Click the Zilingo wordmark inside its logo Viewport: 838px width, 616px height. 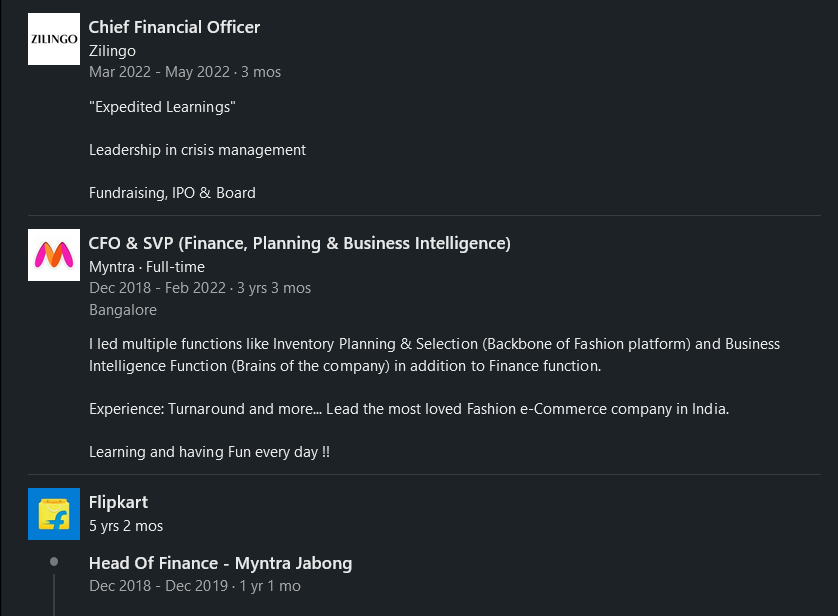tap(53, 39)
